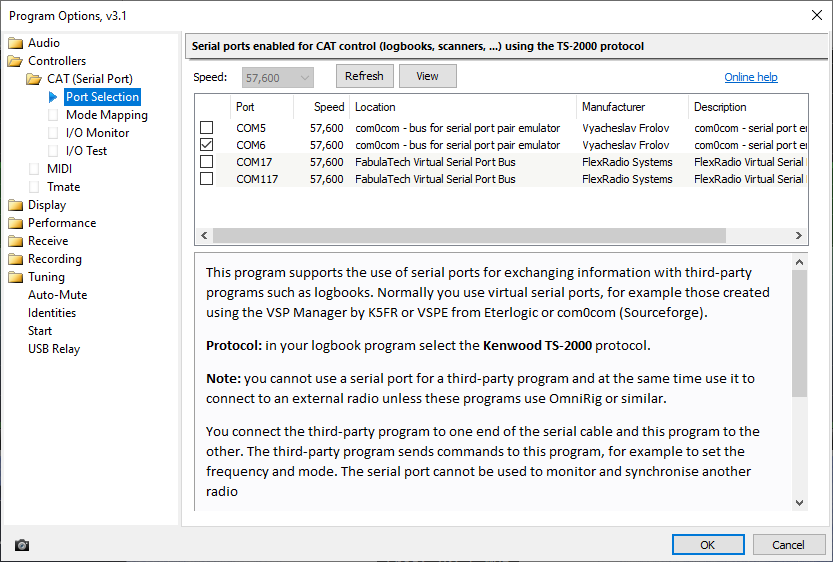Click the Receive folder icon
The height and width of the screenshot is (562, 833).
tap(15, 241)
